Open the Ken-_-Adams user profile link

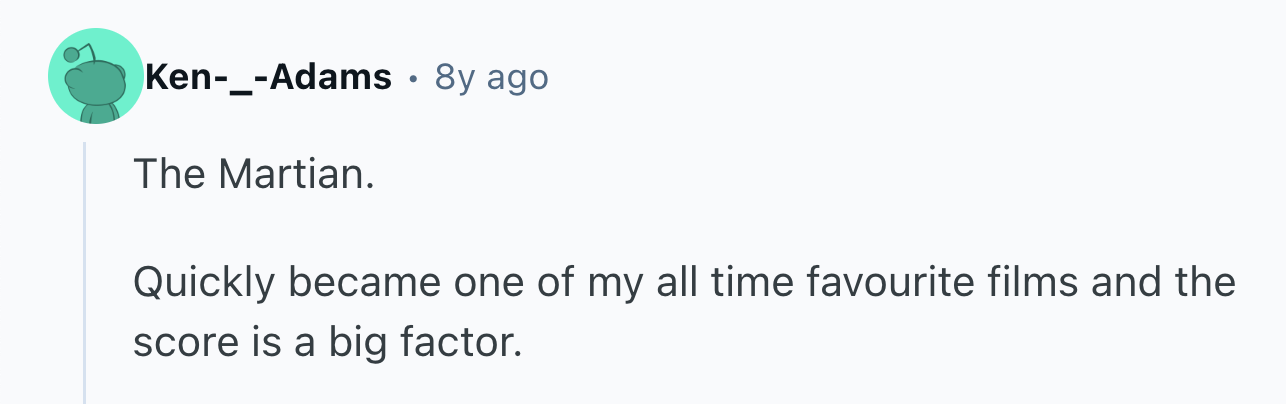[x=268, y=77]
